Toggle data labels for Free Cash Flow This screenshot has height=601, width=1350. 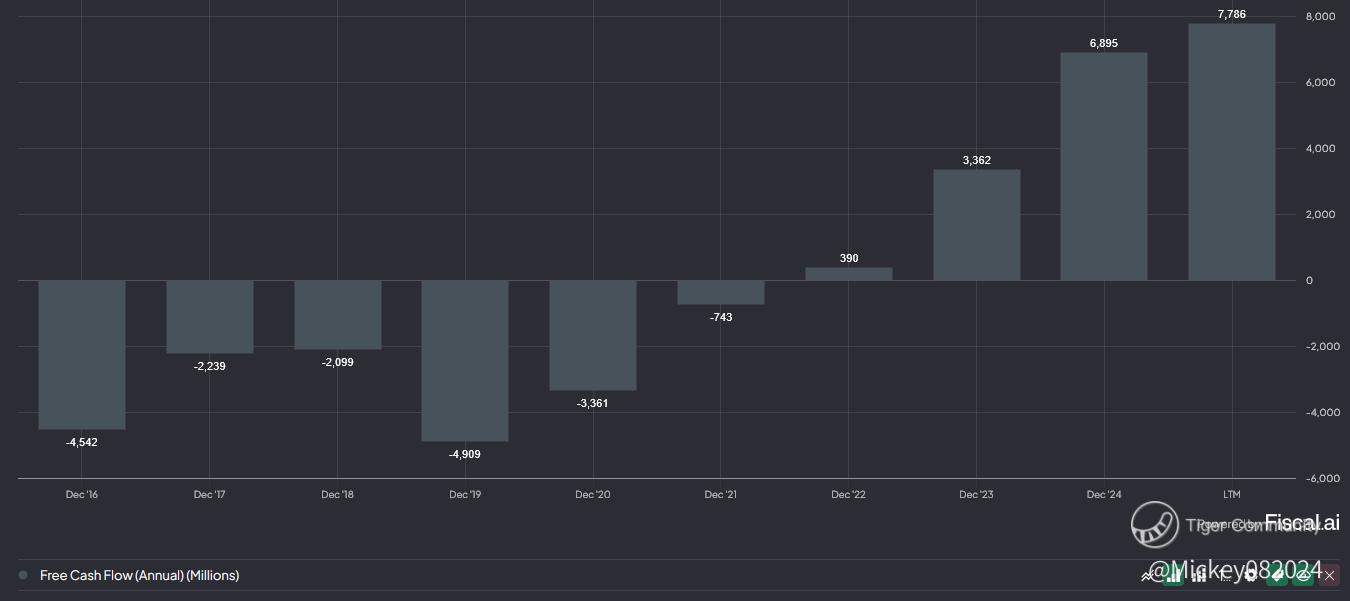pos(1277,576)
